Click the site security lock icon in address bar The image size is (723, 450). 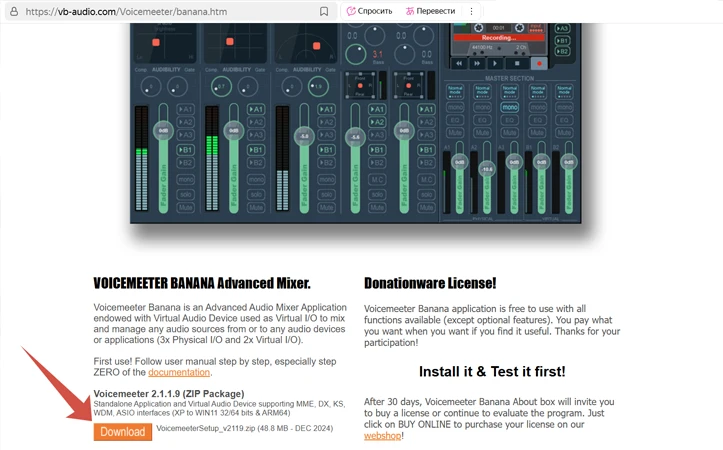pos(14,12)
